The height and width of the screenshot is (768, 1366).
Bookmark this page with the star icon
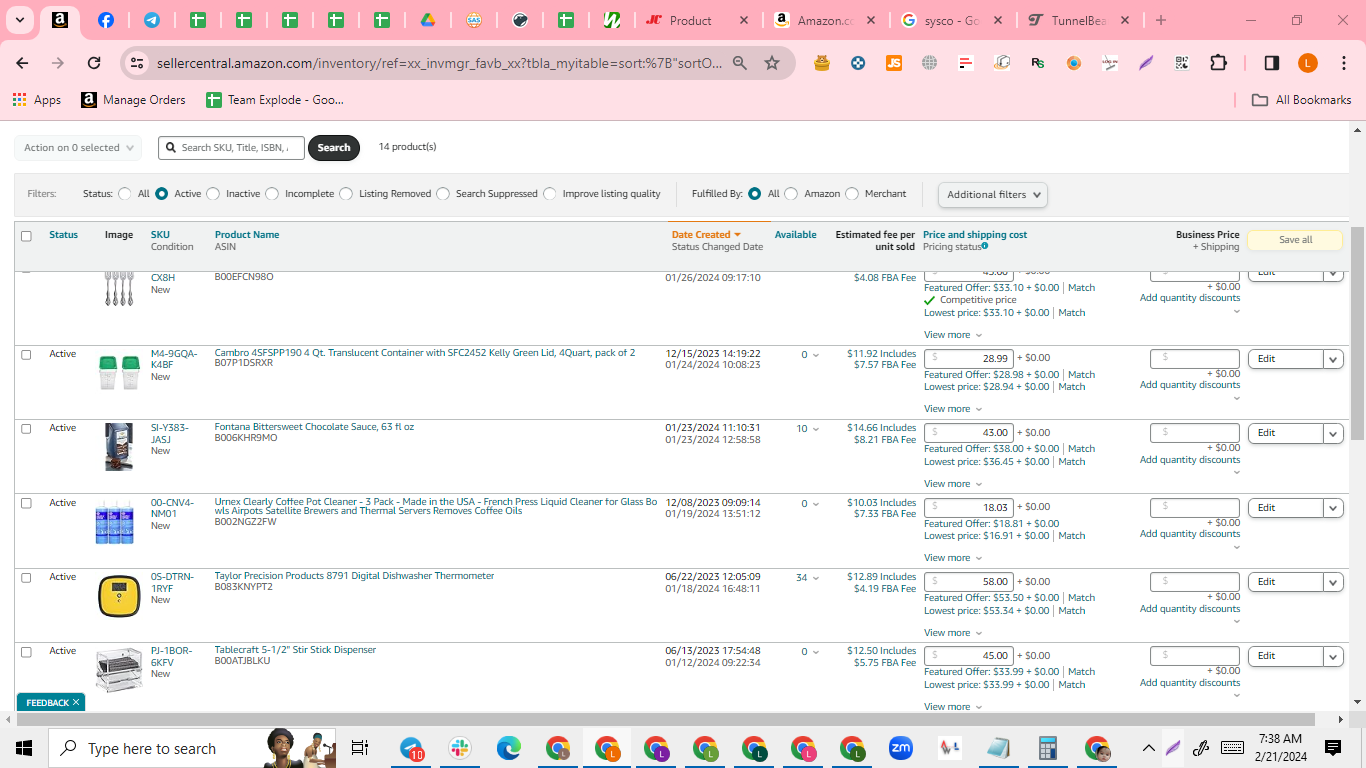pos(772,63)
